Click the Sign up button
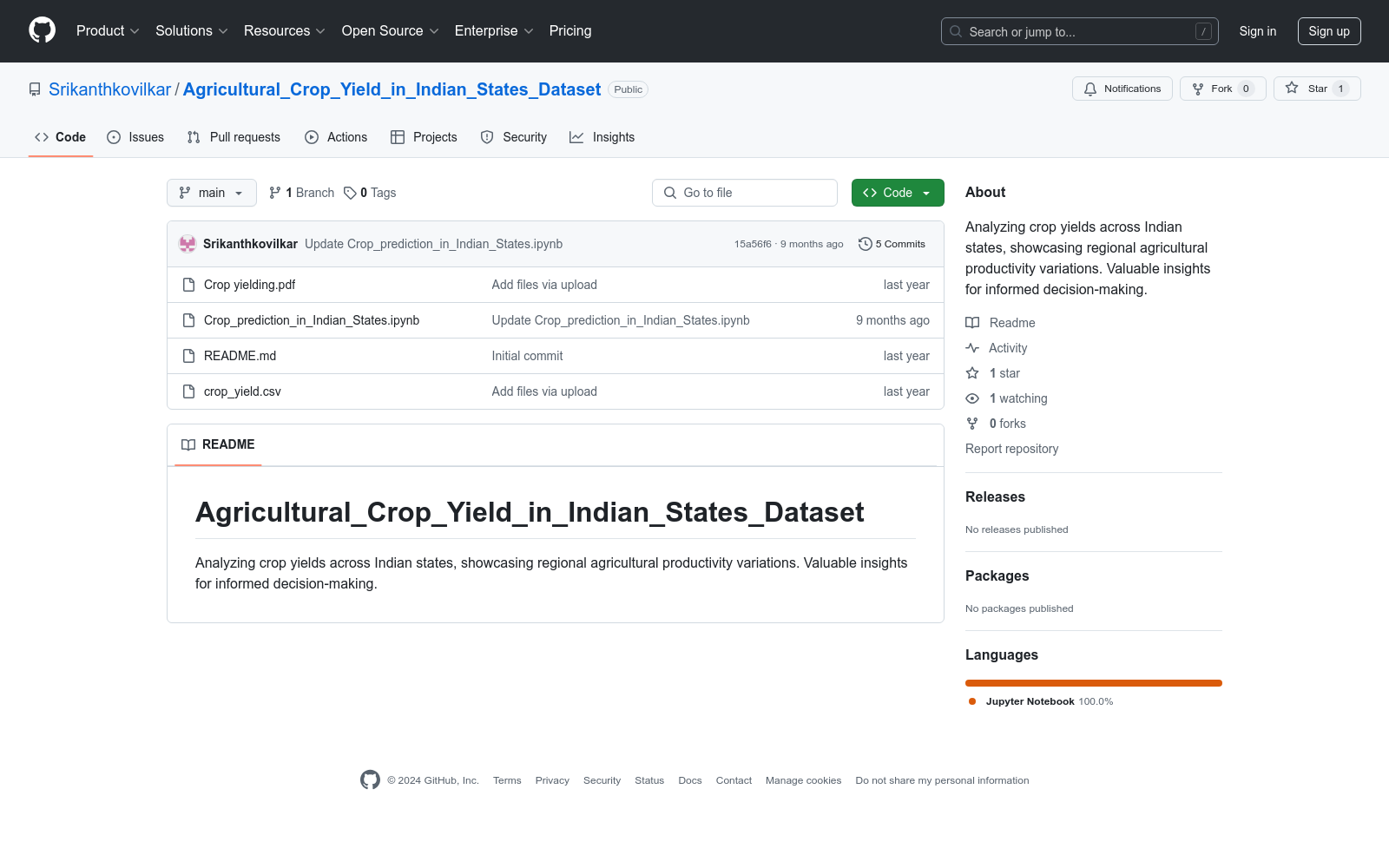 coord(1329,31)
